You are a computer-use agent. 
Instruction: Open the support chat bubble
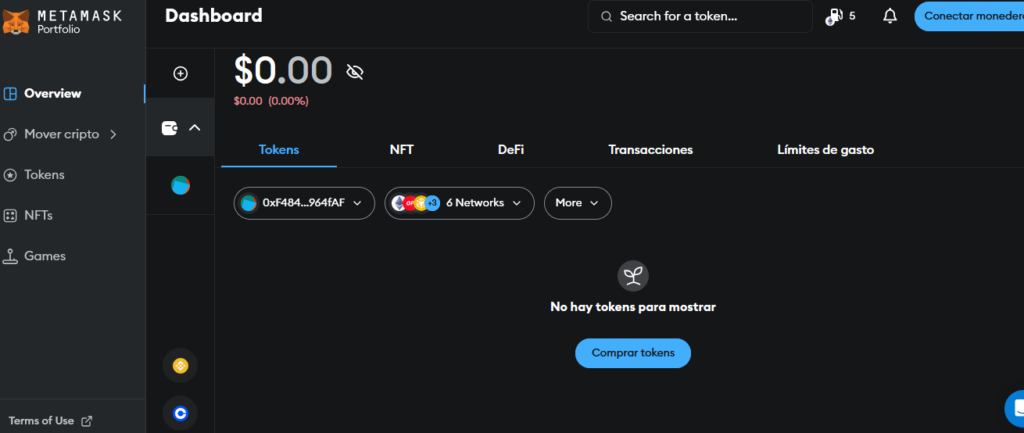(1016, 408)
